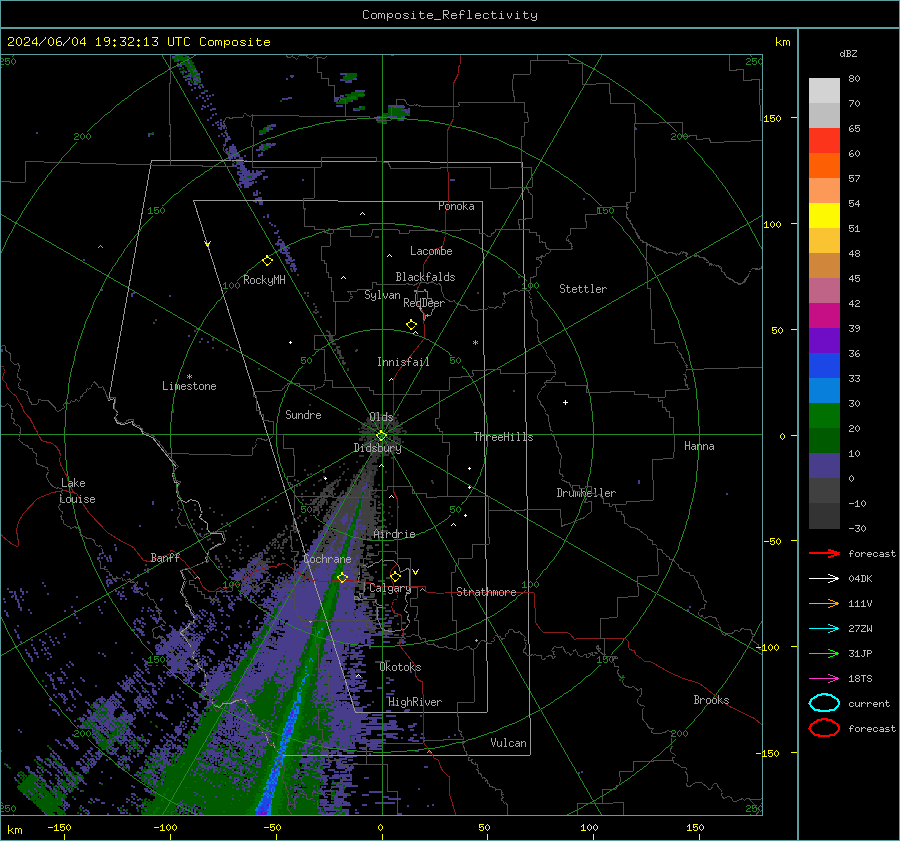Click the Lacombe town label
Screen dimensions: 900x841
coord(431,251)
